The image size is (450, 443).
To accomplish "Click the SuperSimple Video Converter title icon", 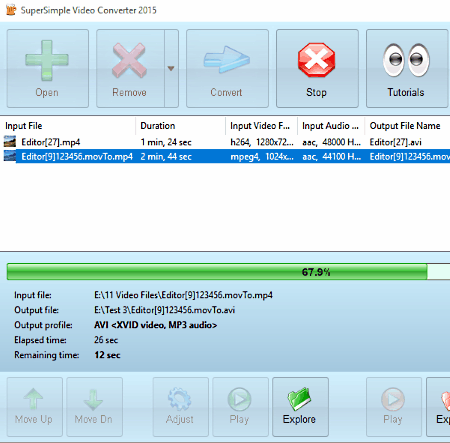I will (x=11, y=10).
